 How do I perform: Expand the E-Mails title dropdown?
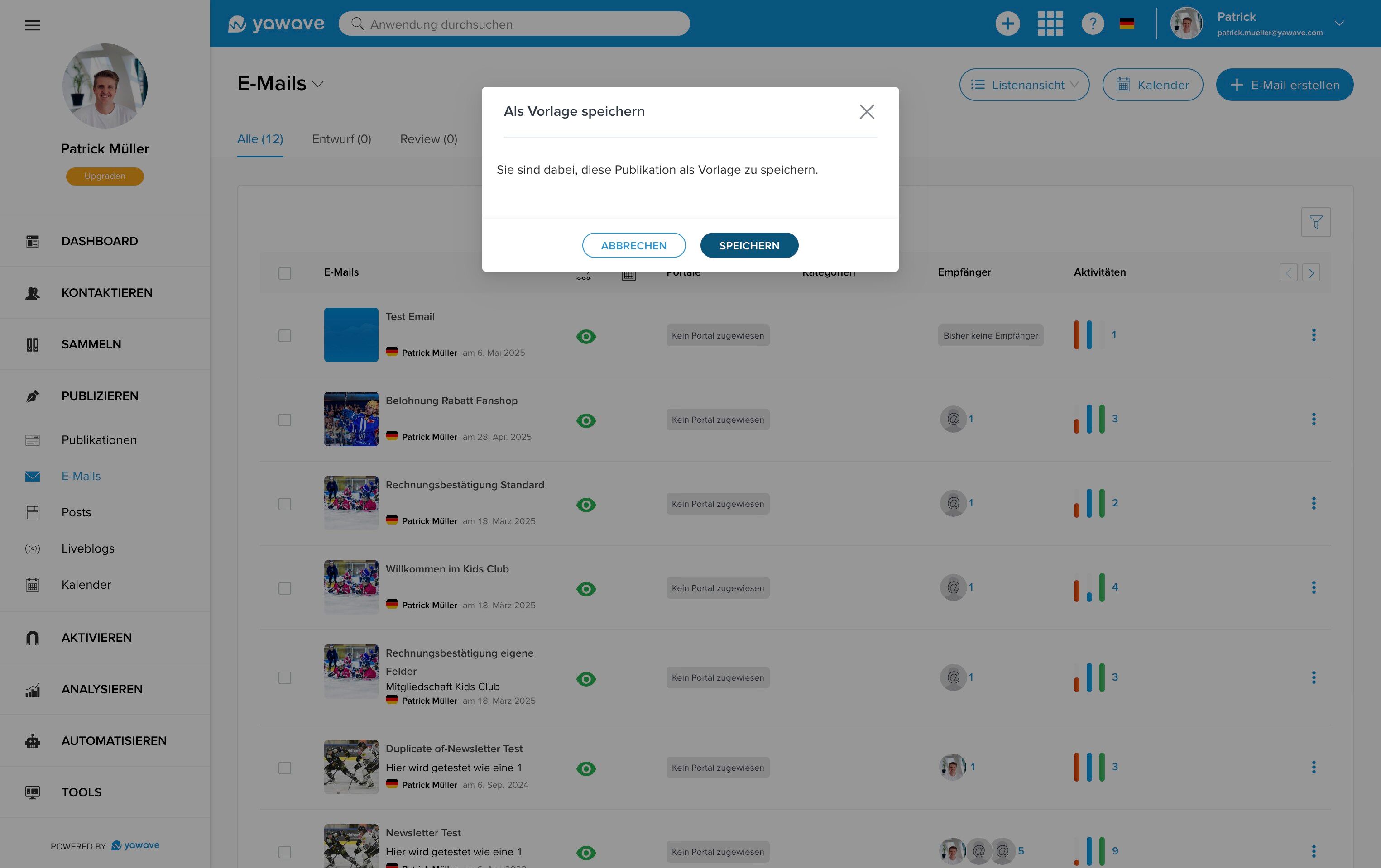coord(318,84)
